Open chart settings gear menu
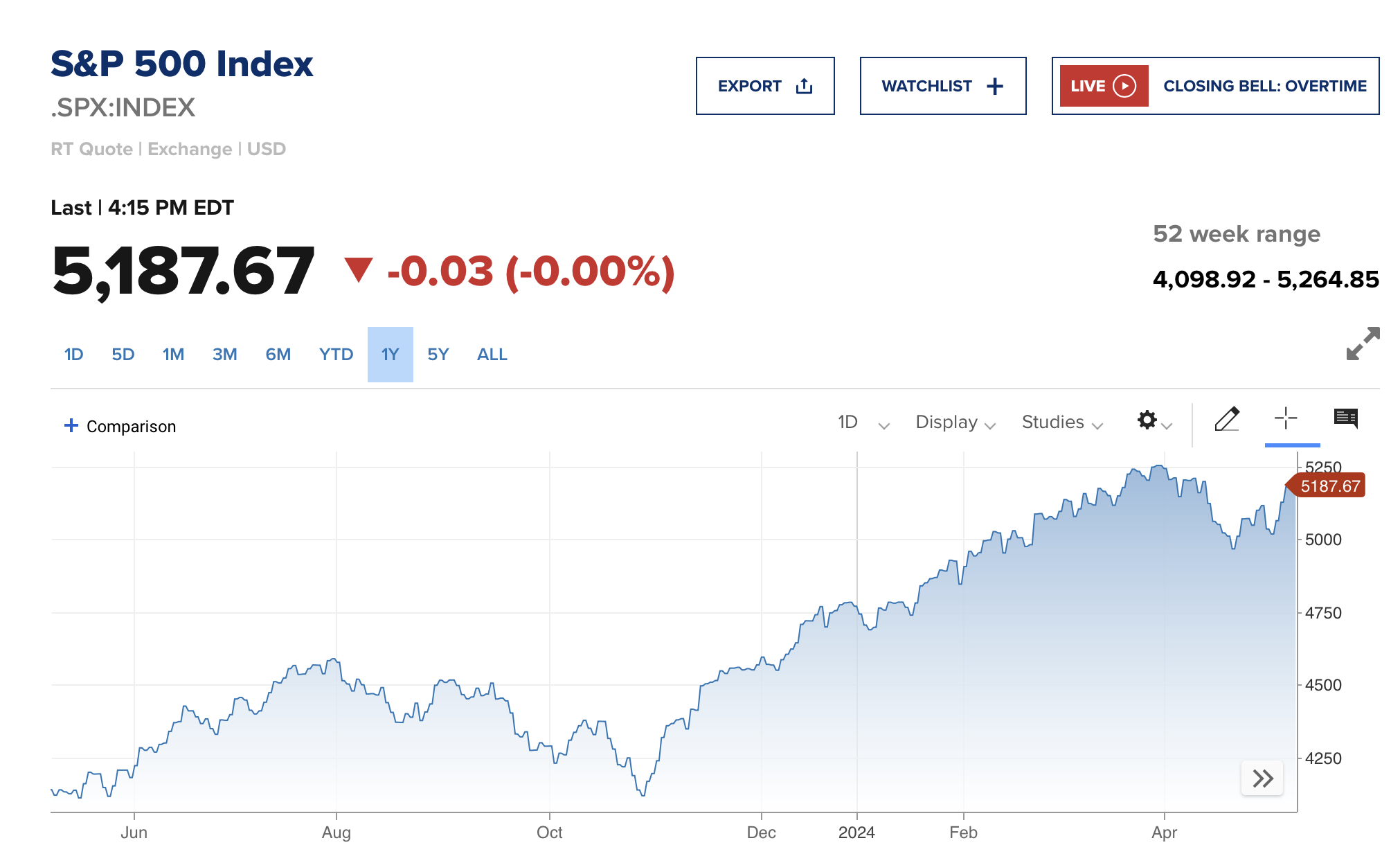The width and height of the screenshot is (1400, 863). (1148, 420)
